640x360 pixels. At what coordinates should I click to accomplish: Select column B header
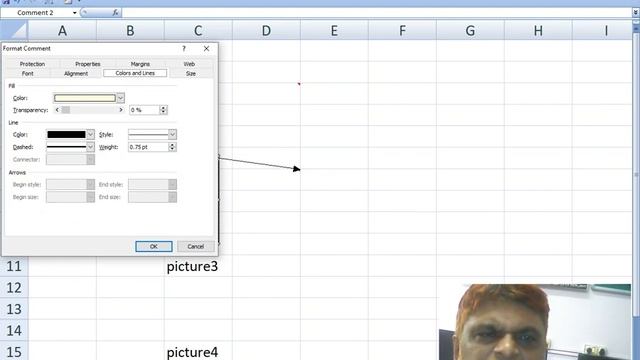(x=130, y=31)
